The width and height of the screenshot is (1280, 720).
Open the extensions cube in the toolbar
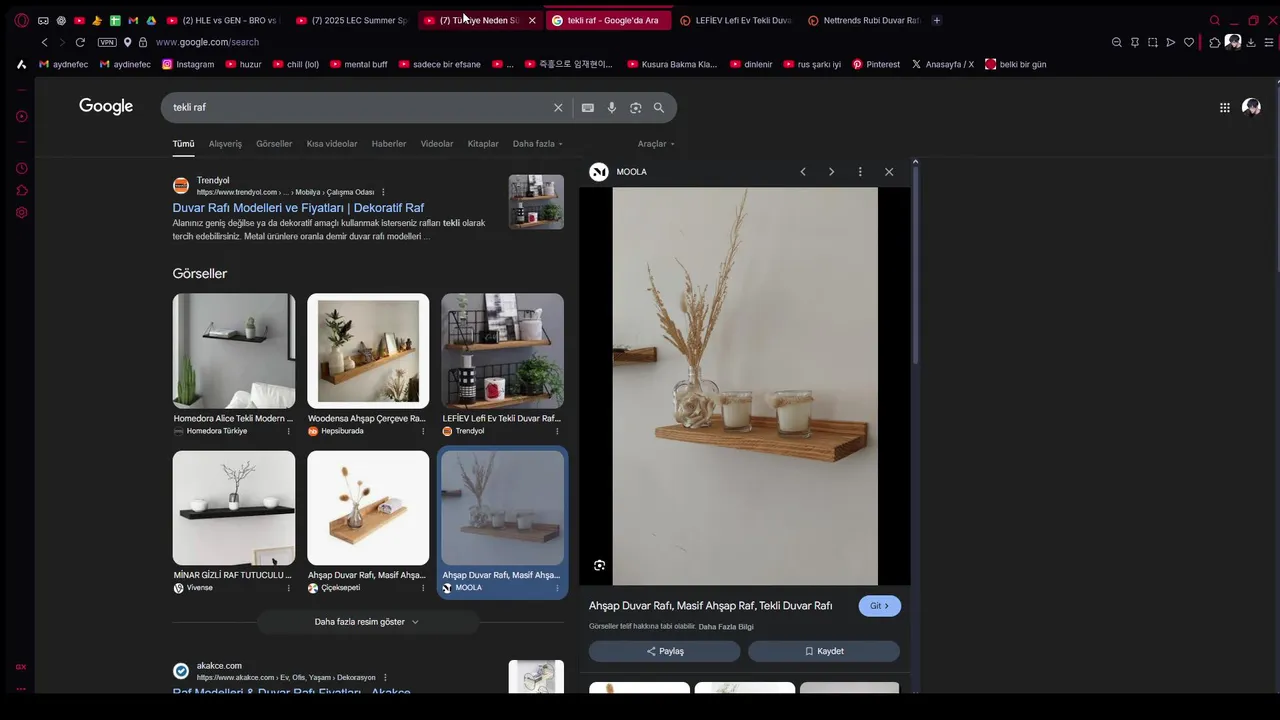click(1215, 42)
